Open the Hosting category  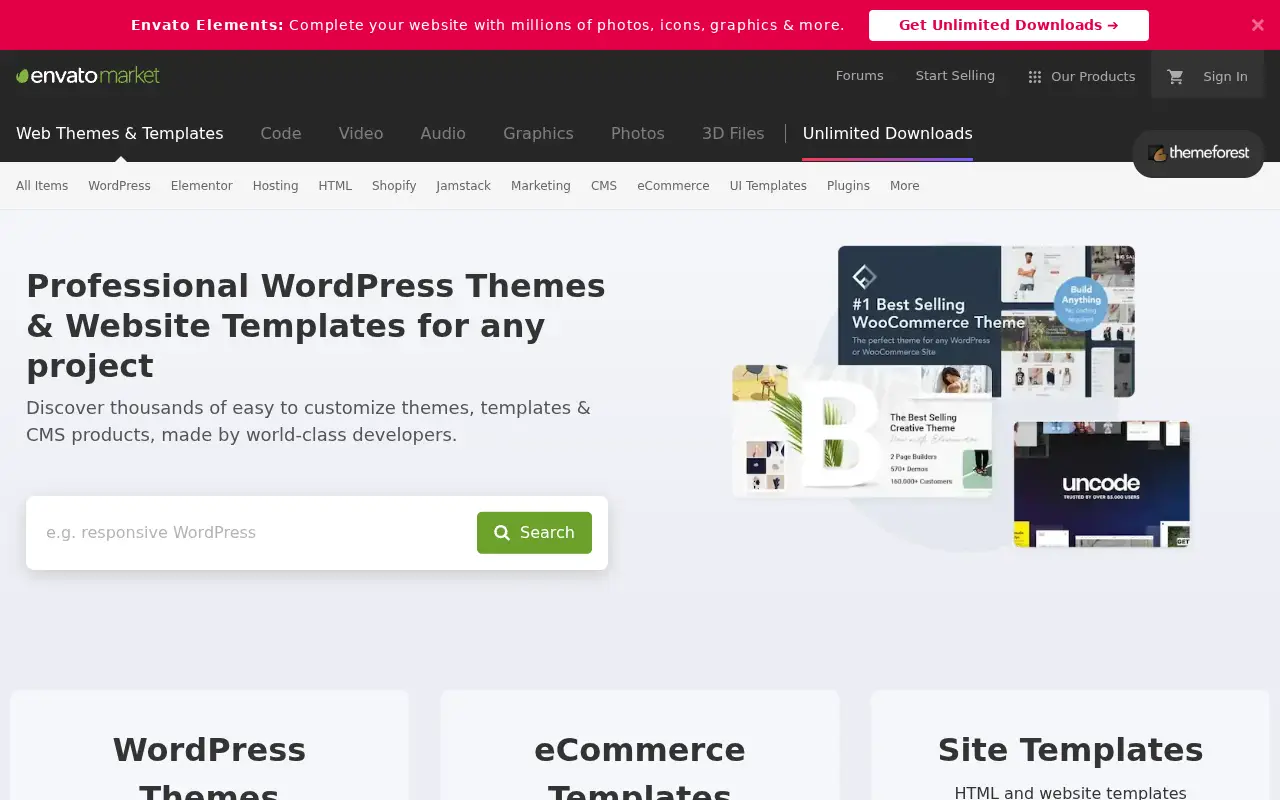click(x=275, y=186)
